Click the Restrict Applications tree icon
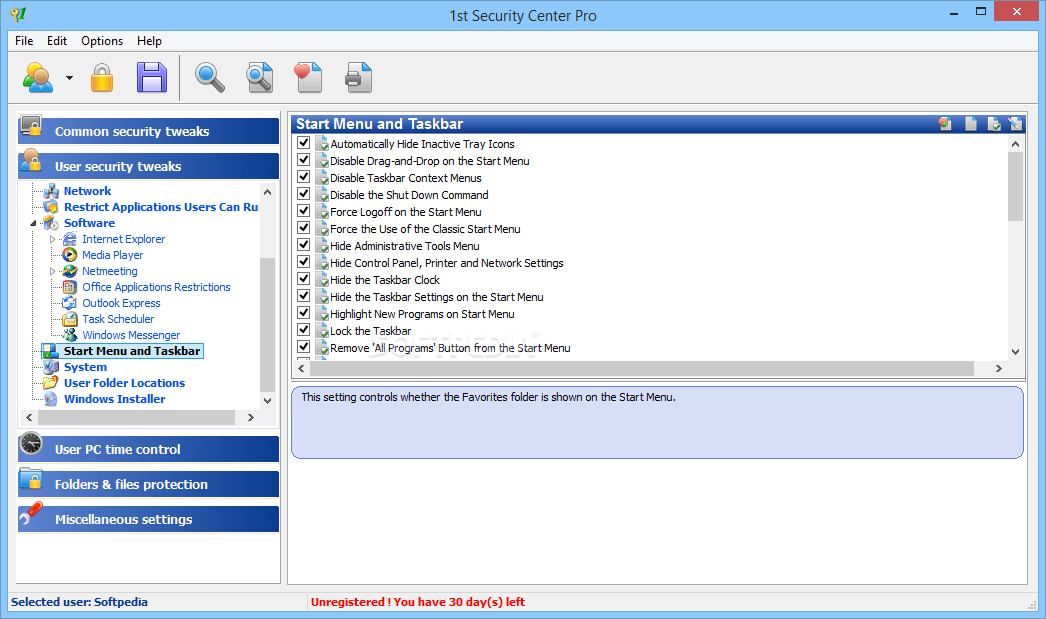This screenshot has height=619, width=1046. (51, 207)
